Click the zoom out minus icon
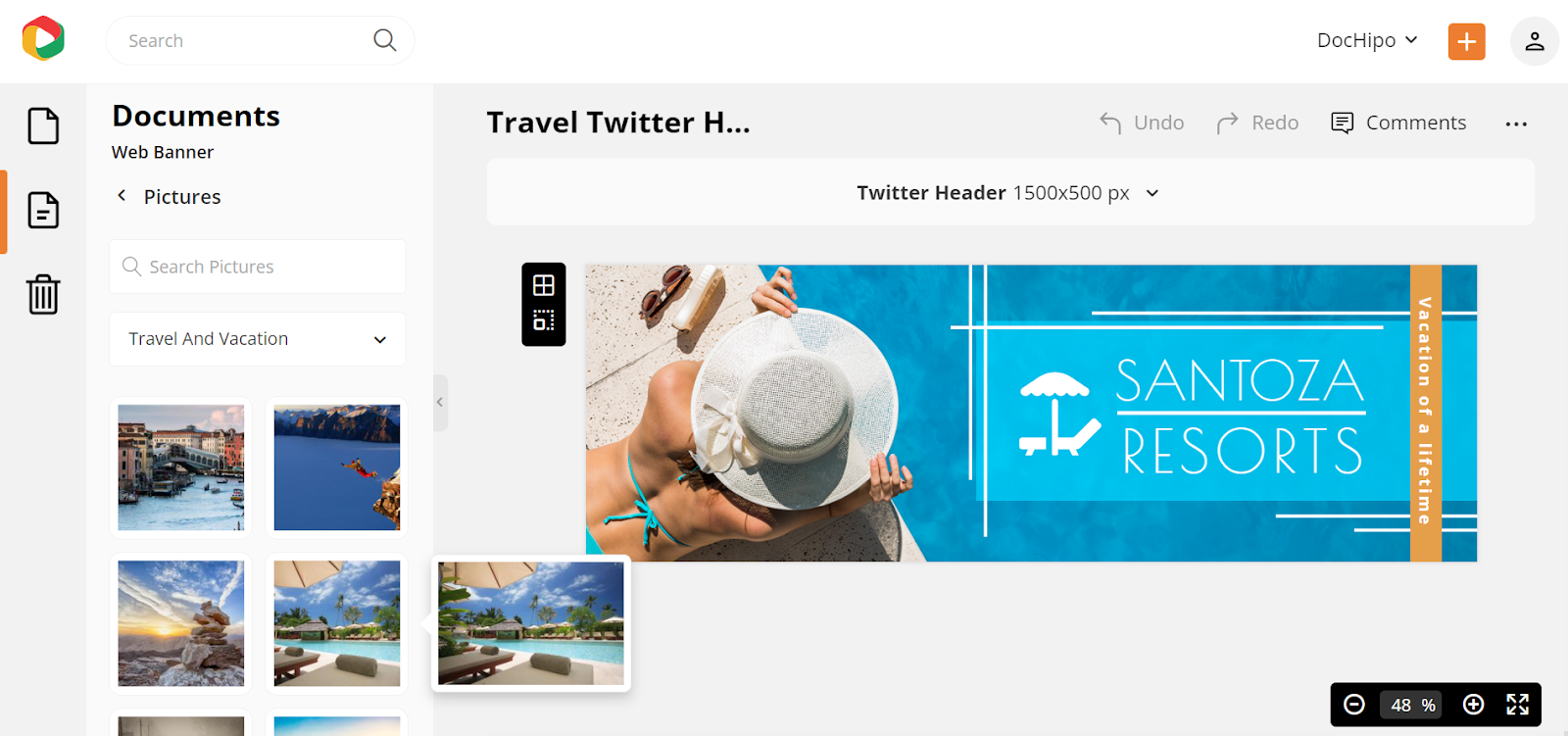 (x=1354, y=705)
